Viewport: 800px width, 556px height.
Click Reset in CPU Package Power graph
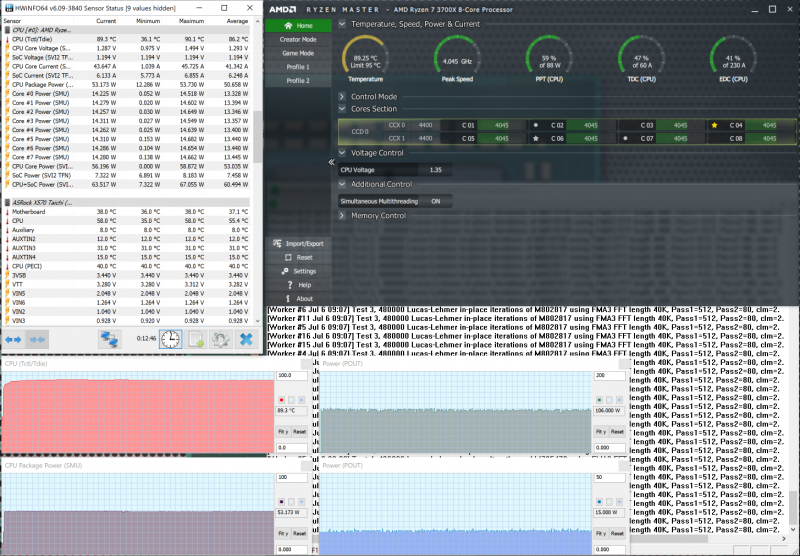click(x=299, y=534)
